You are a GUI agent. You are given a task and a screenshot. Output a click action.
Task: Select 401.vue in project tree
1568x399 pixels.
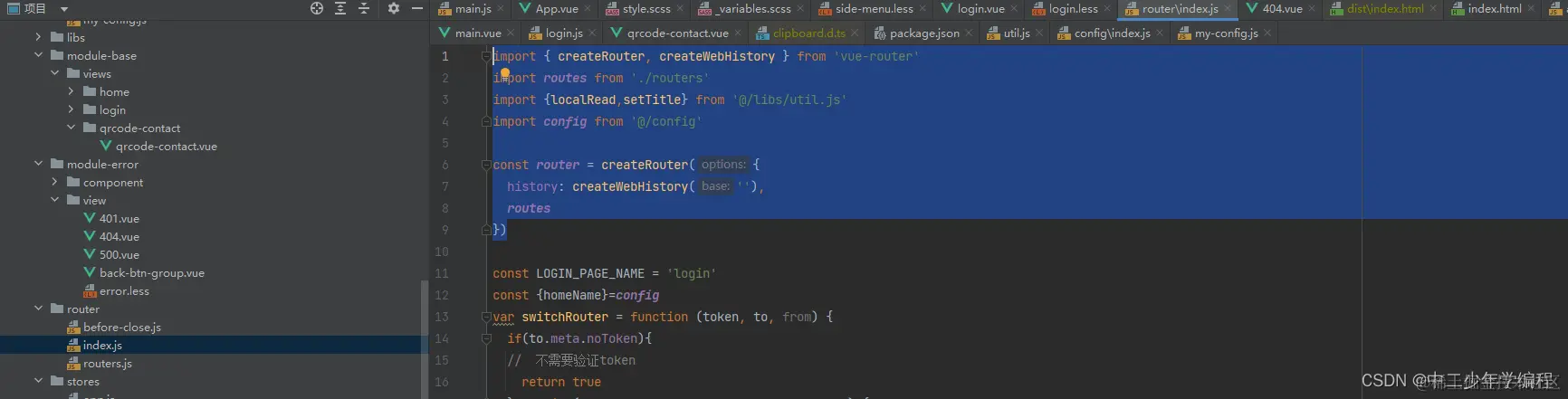pos(120,218)
